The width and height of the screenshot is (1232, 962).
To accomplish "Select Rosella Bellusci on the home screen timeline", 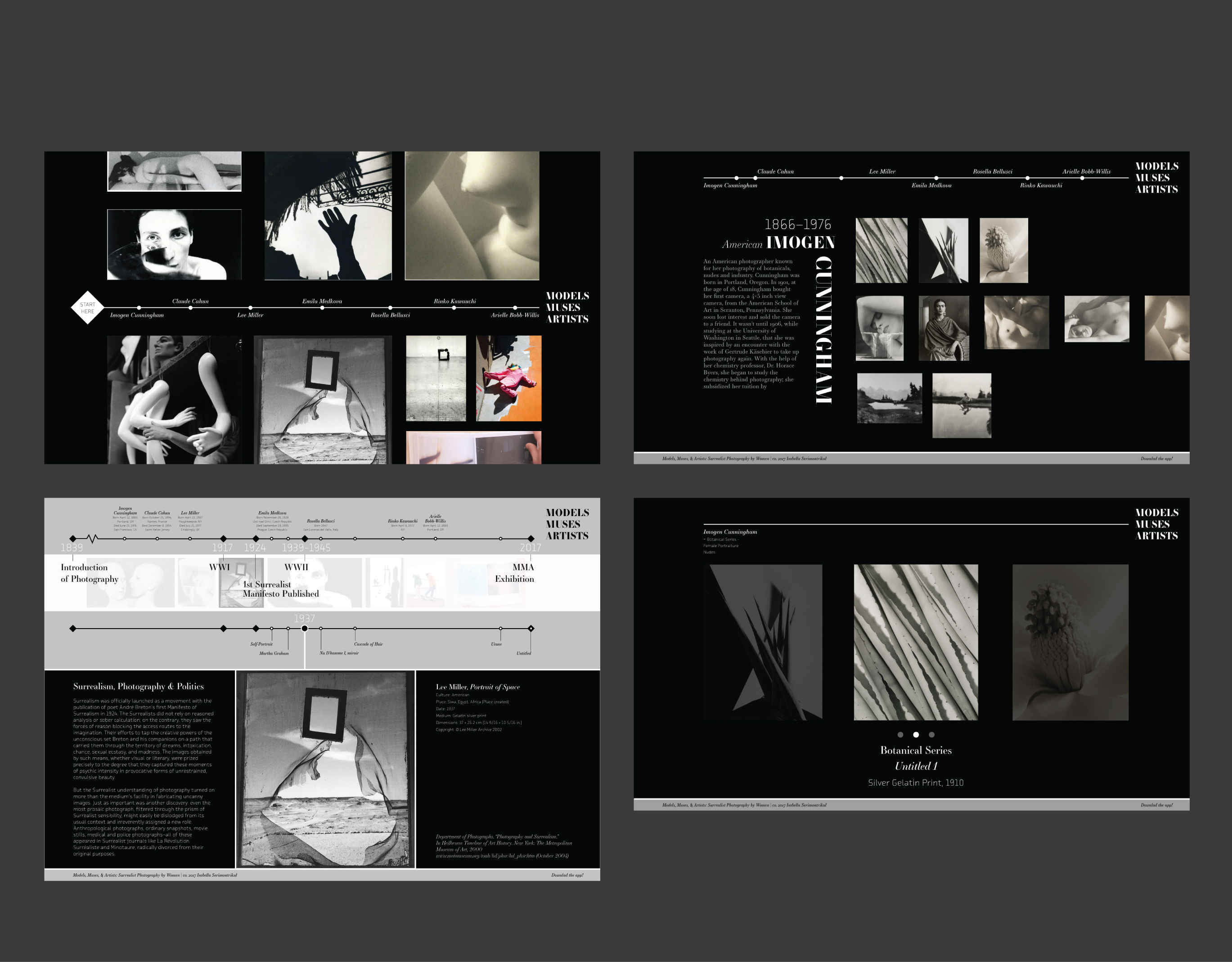I will [391, 315].
